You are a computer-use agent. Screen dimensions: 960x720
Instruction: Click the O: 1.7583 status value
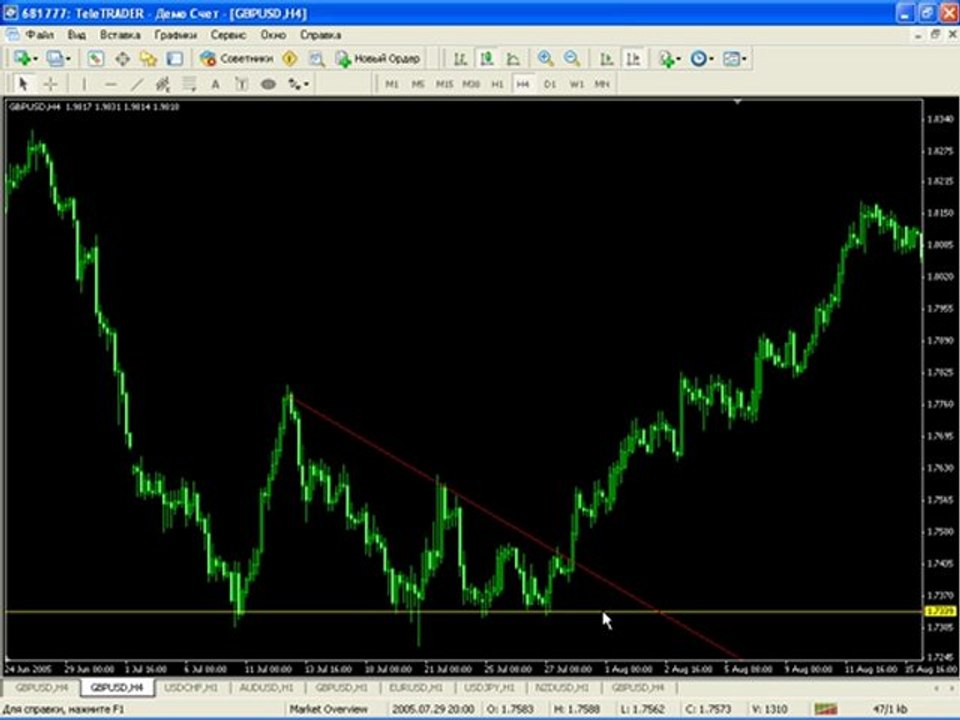click(x=511, y=709)
